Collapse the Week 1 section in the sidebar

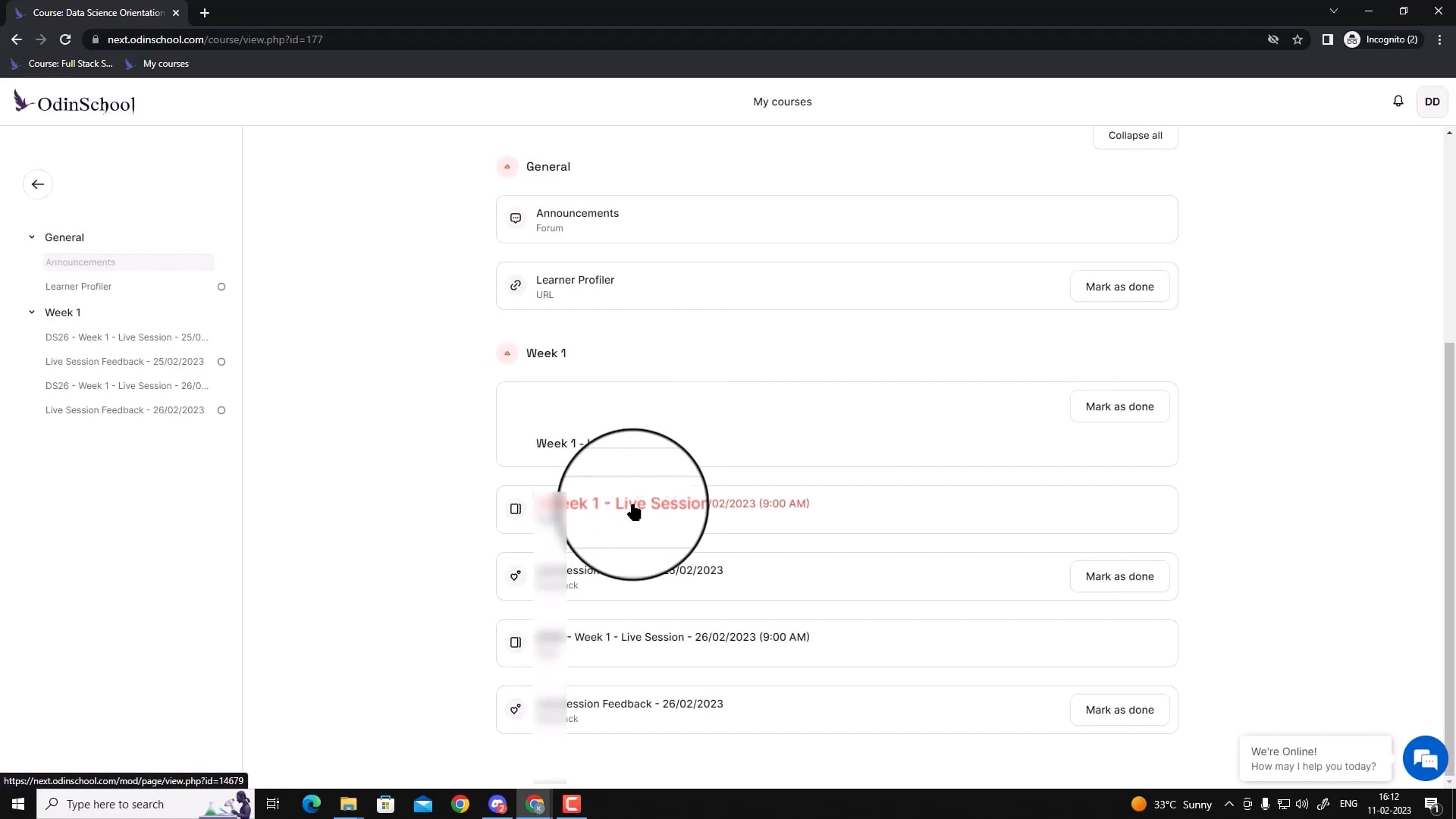pyautogui.click(x=32, y=312)
